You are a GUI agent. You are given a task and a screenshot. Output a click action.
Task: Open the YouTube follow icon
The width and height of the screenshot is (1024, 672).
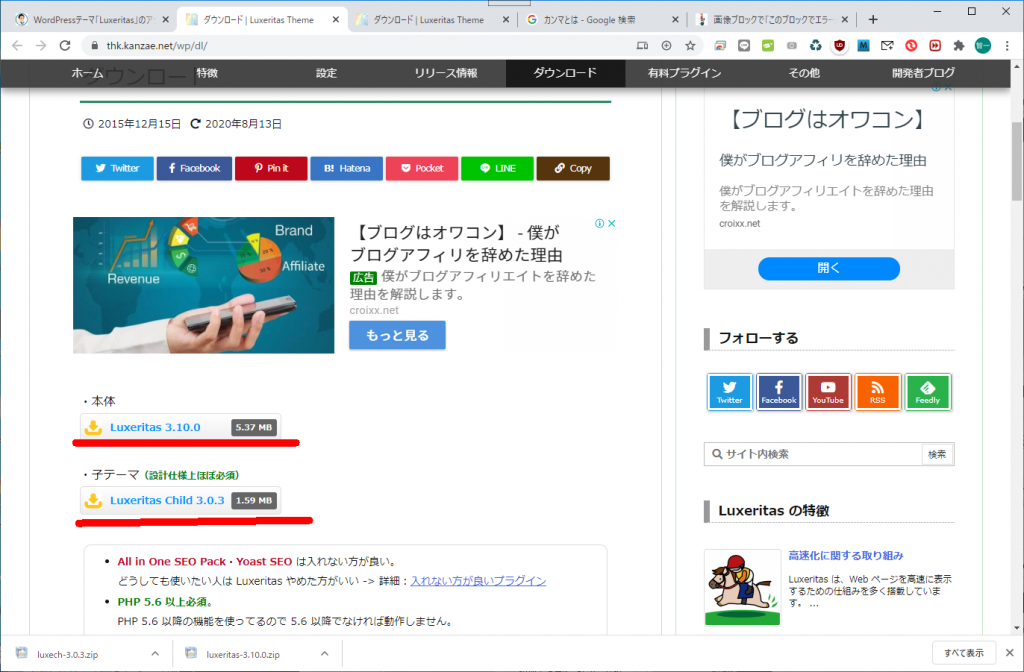pos(827,392)
